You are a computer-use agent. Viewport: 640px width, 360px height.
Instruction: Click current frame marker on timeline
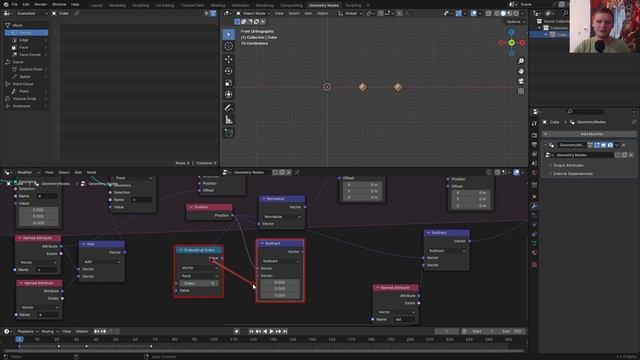[19, 339]
